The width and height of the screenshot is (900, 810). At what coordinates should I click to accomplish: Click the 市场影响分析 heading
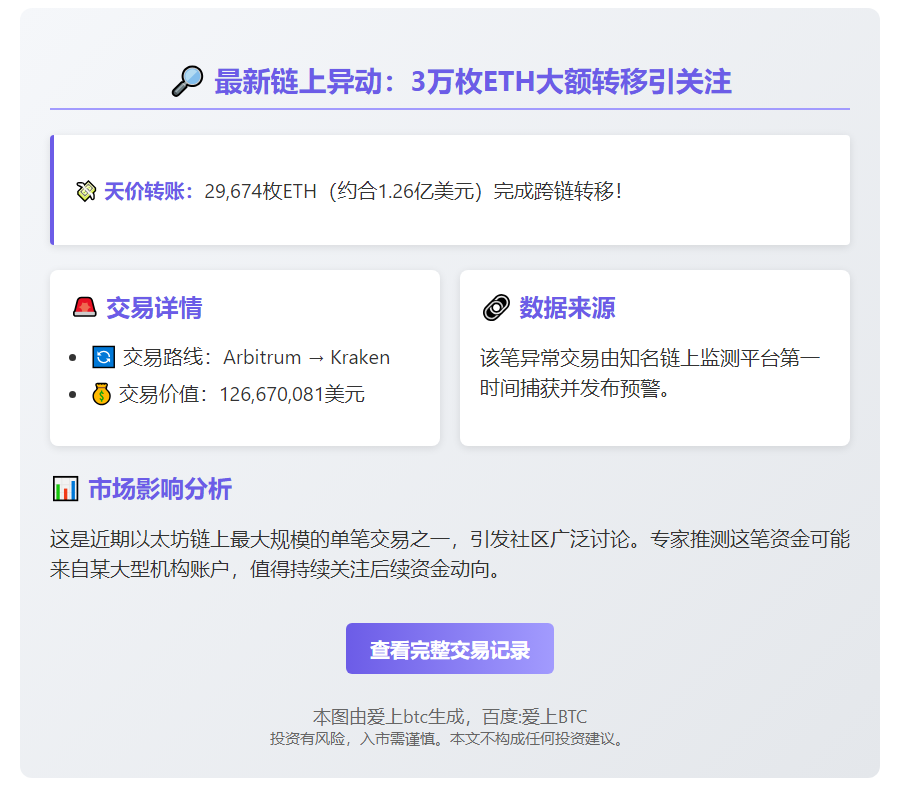[160, 489]
